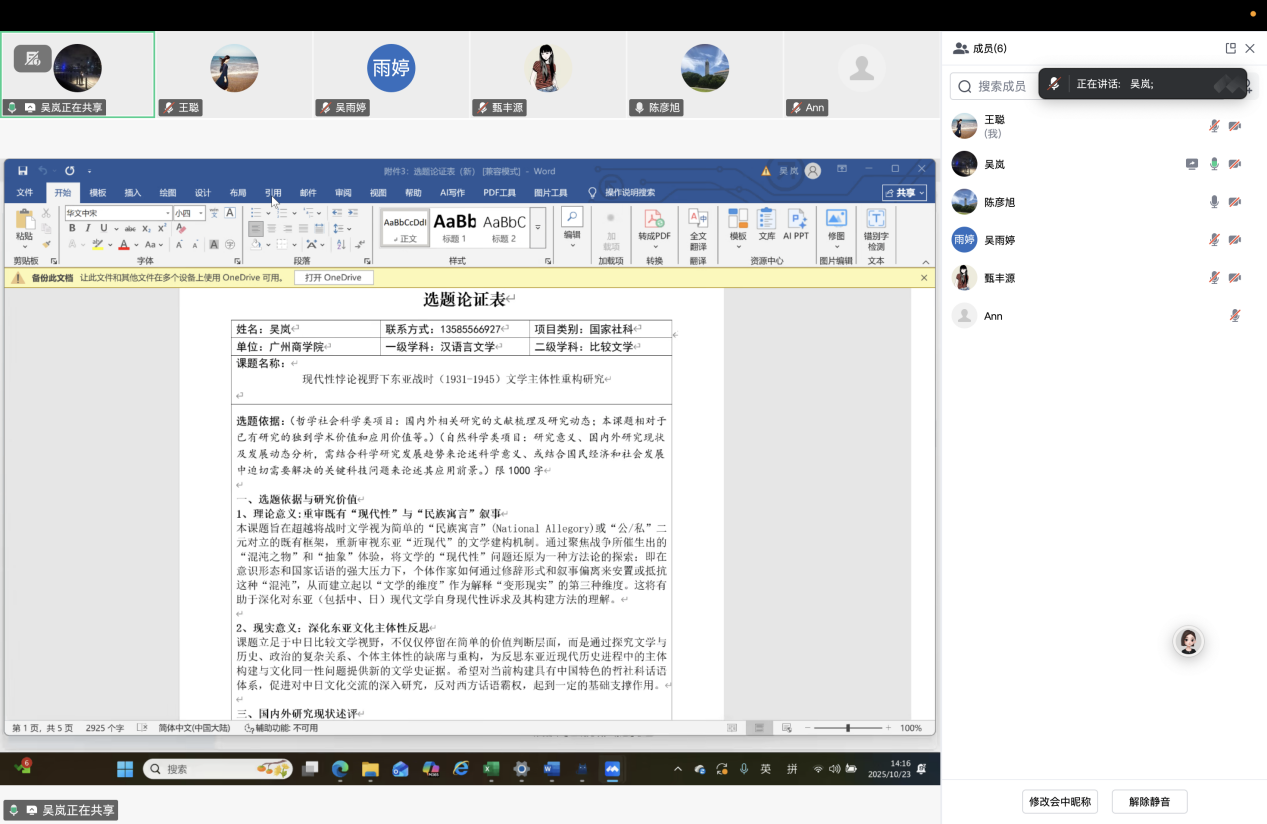Viewport: 1267px width, 824px height.
Task: Click the Save icon in Word title bar
Action: [23, 171]
